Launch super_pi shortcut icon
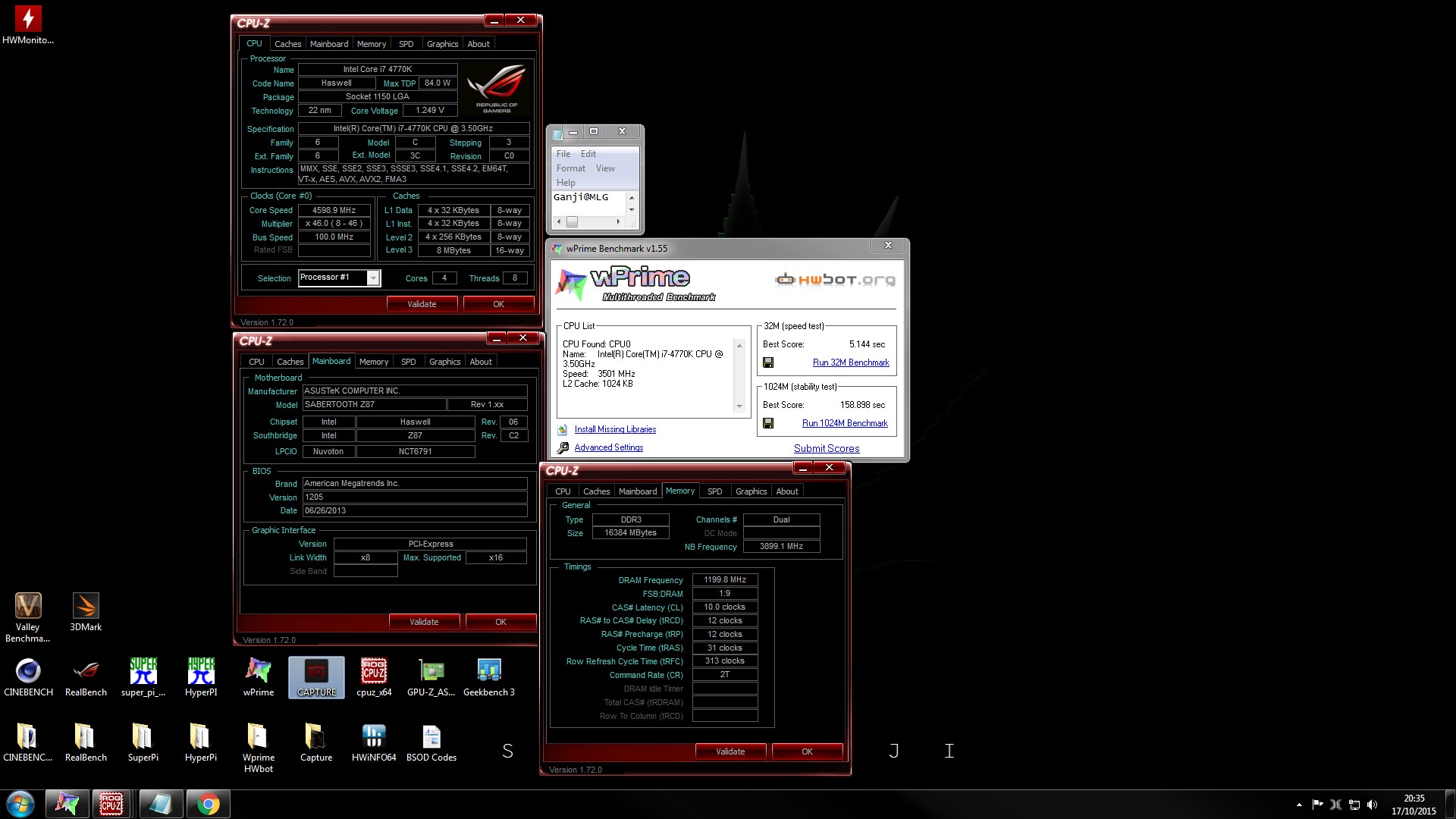 coord(143,676)
